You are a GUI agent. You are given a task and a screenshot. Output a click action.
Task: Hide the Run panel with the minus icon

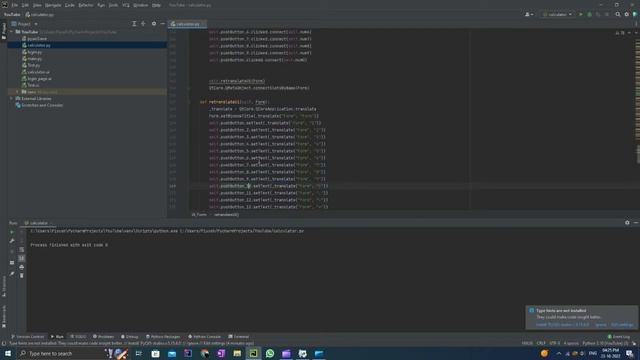pyautogui.click(x=636, y=223)
